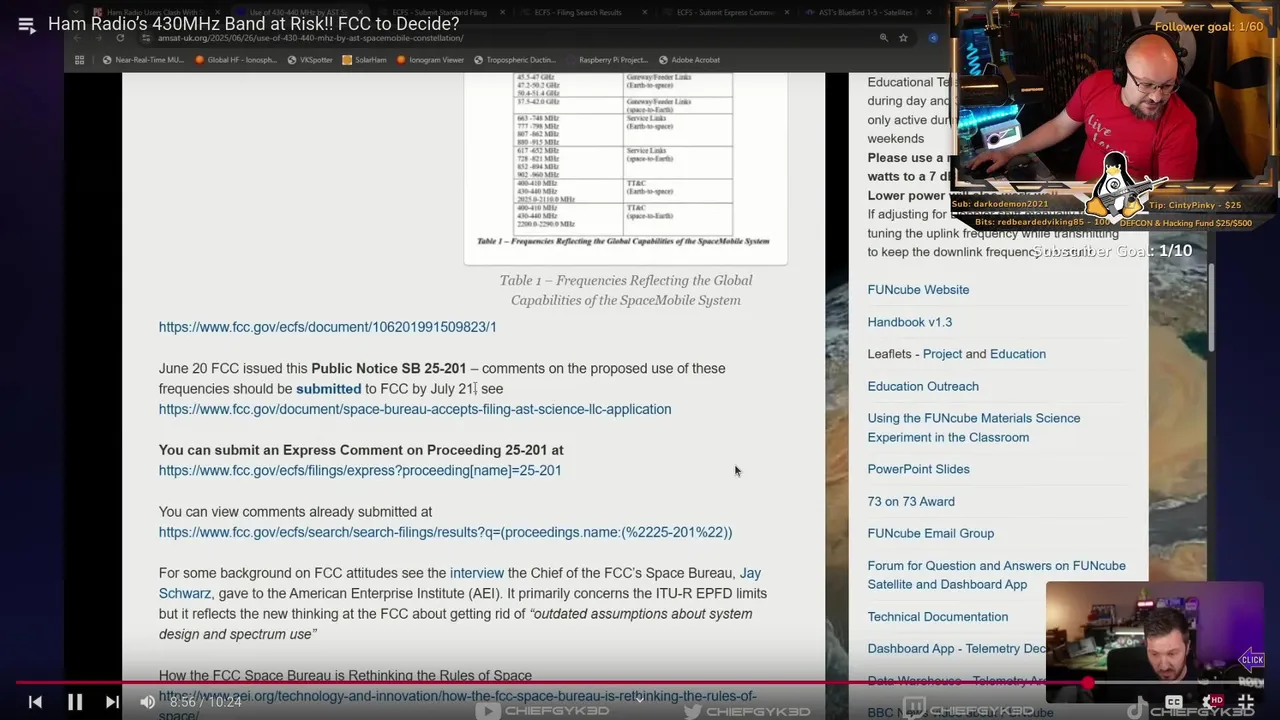Screen dimensions: 1280x720
Task: Pause the video playback
Action: click(x=75, y=702)
